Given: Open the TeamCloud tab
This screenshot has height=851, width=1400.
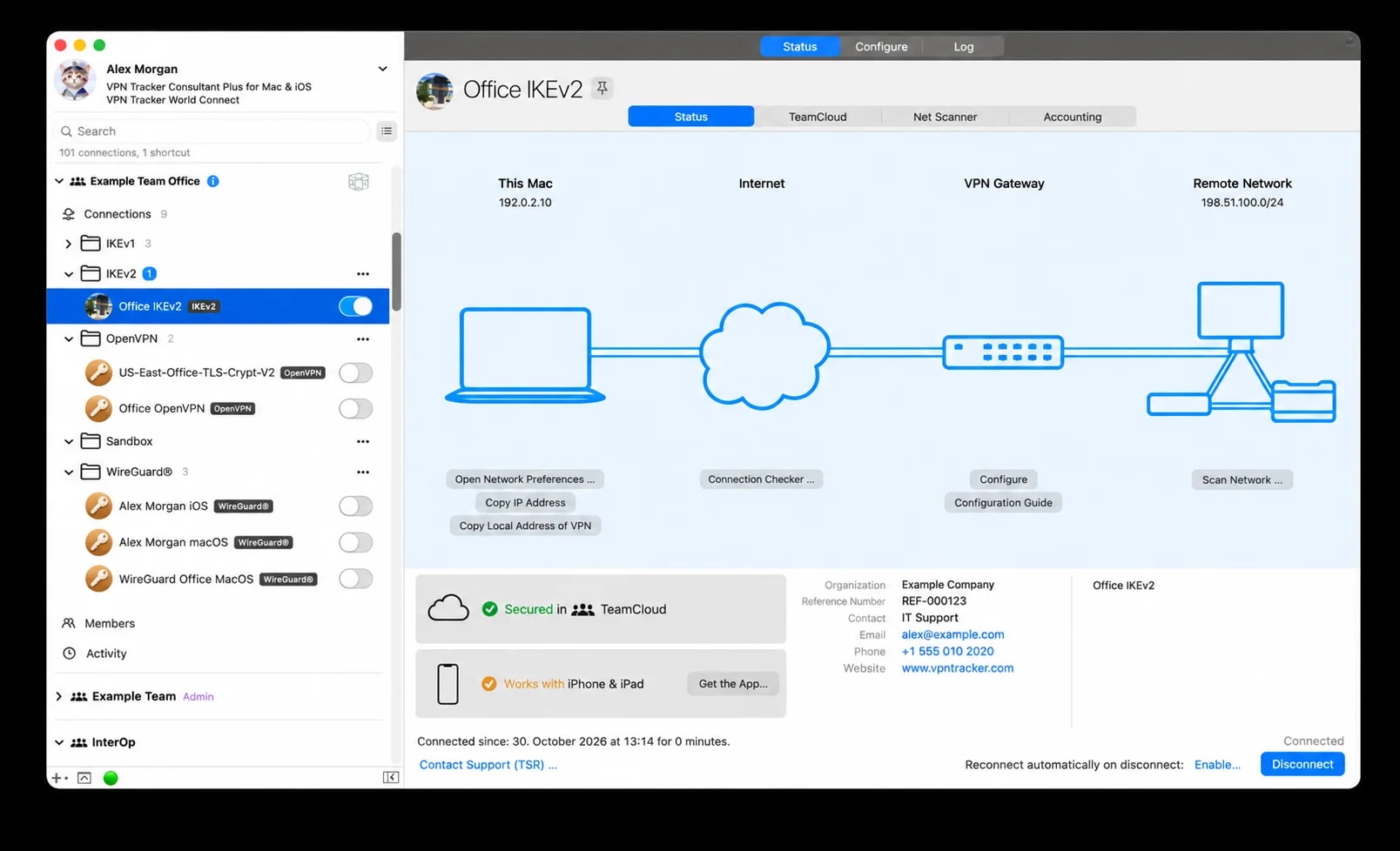Looking at the screenshot, I should point(818,117).
